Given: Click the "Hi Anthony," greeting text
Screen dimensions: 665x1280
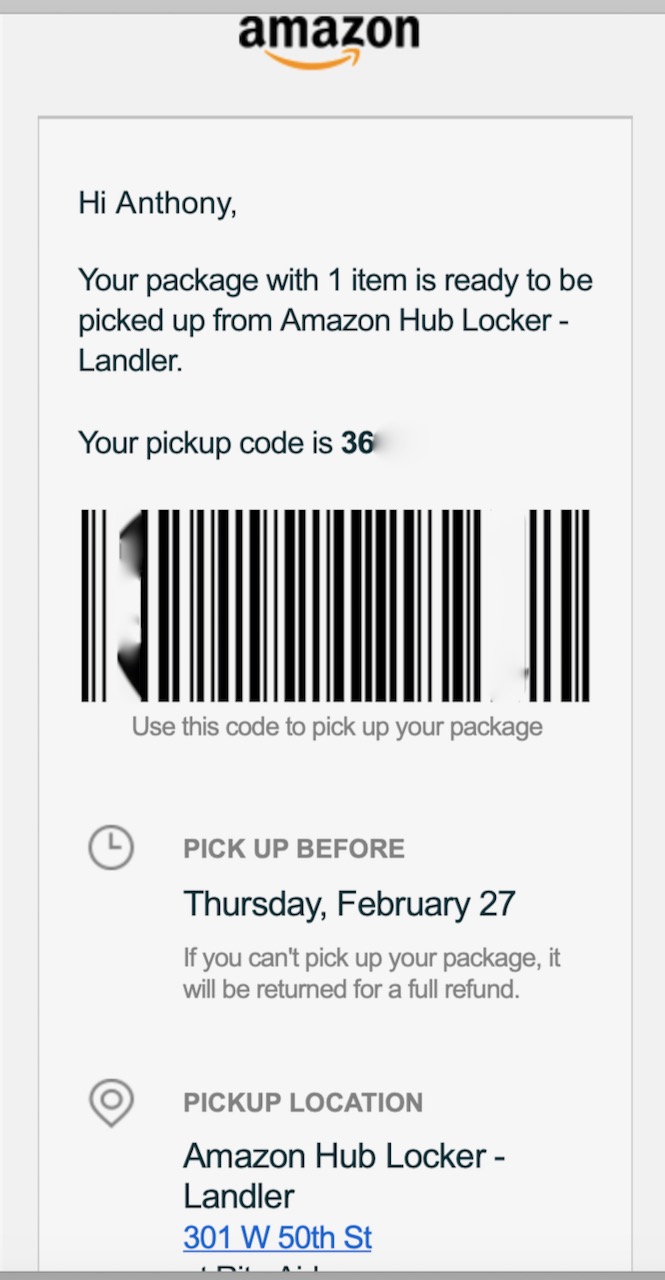Looking at the screenshot, I should click(x=157, y=203).
